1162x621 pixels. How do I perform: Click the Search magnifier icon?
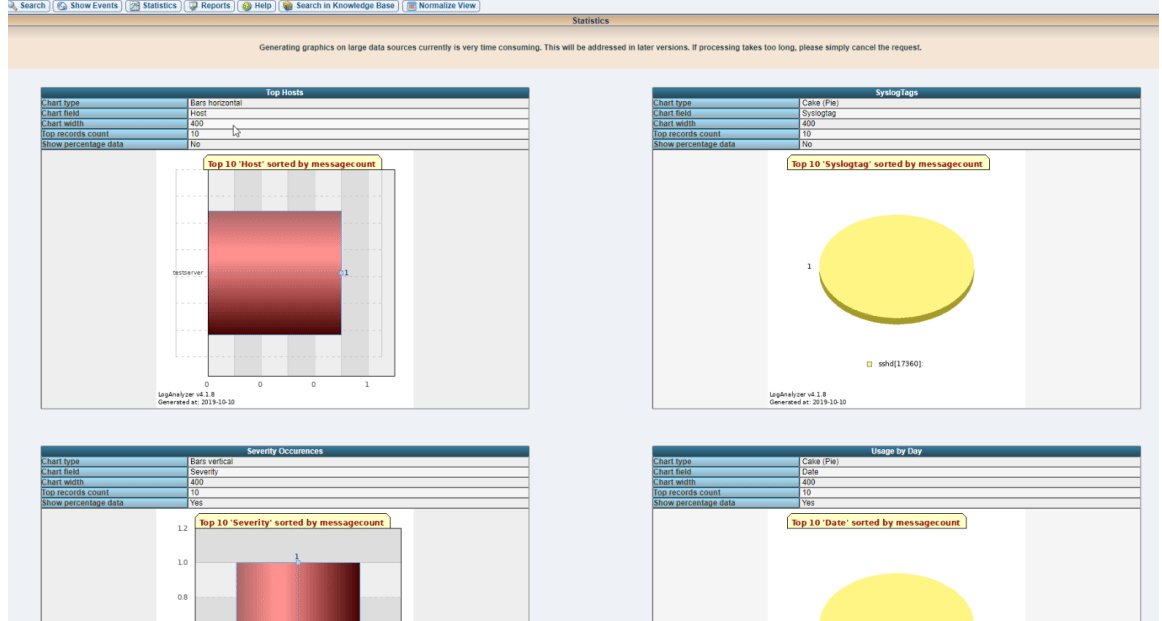[12, 5]
